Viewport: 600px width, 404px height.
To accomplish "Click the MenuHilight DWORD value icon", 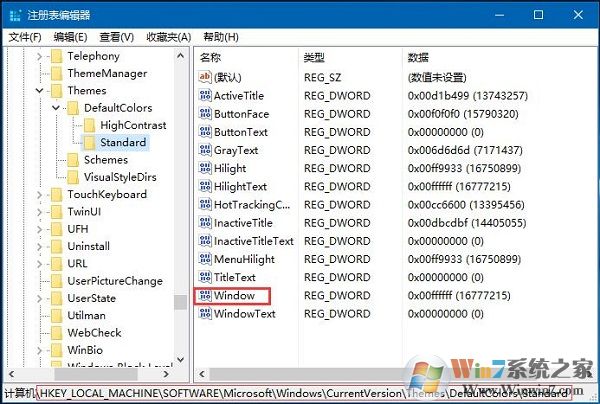I will (205, 259).
